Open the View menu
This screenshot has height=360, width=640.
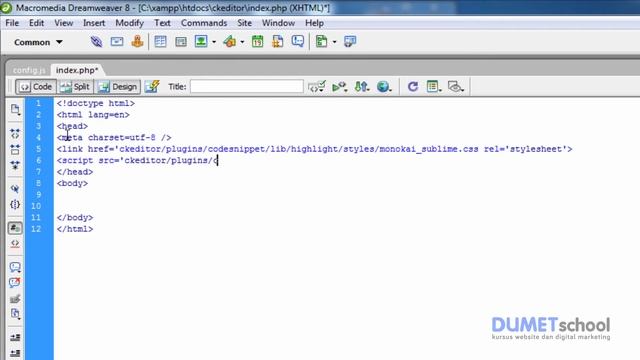(x=64, y=23)
